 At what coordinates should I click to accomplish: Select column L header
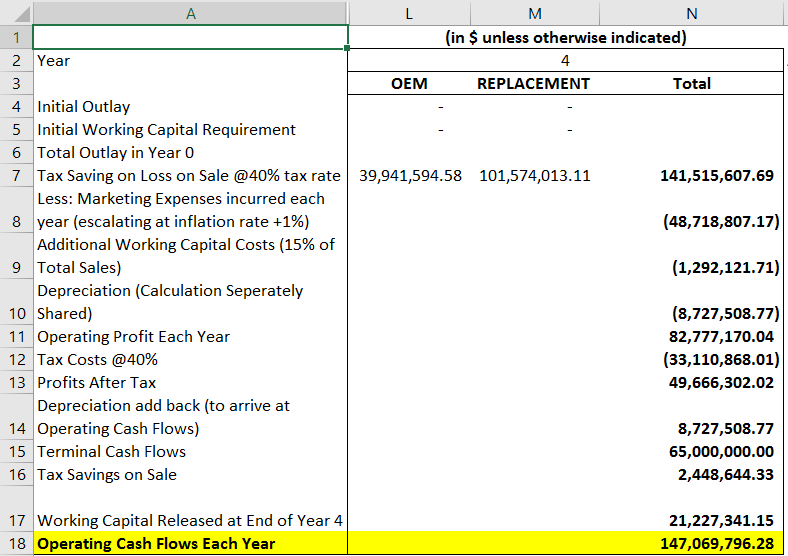(x=408, y=12)
